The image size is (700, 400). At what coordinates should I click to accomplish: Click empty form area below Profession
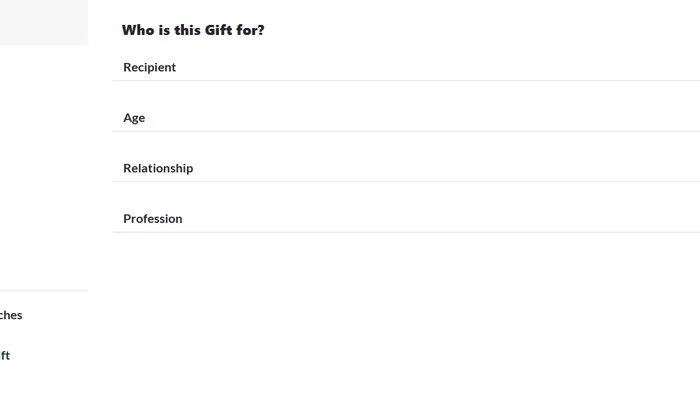(x=406, y=310)
